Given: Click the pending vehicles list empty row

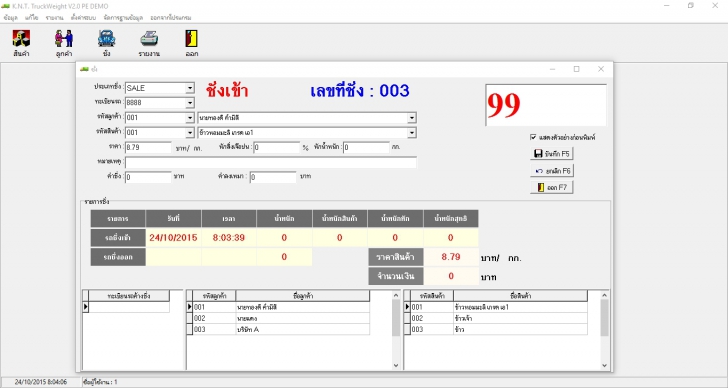Looking at the screenshot, I should [x=129, y=307].
